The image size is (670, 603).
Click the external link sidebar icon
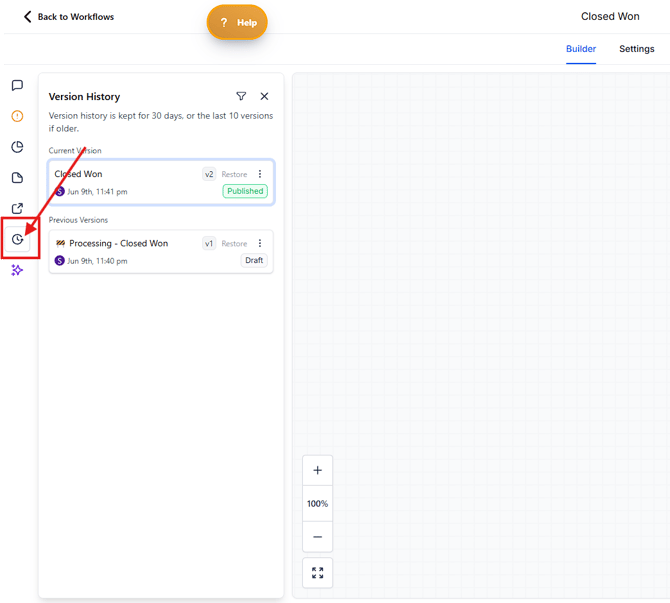click(x=17, y=209)
